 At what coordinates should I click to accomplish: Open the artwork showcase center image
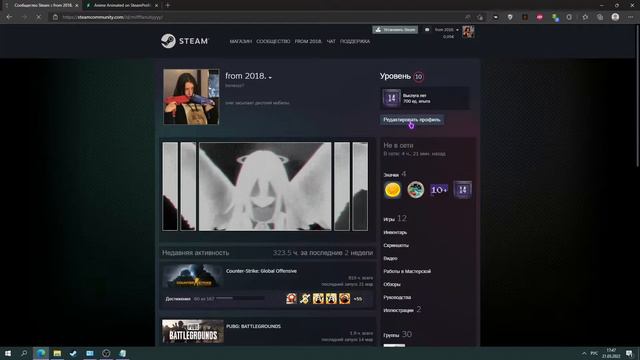tap(265, 187)
